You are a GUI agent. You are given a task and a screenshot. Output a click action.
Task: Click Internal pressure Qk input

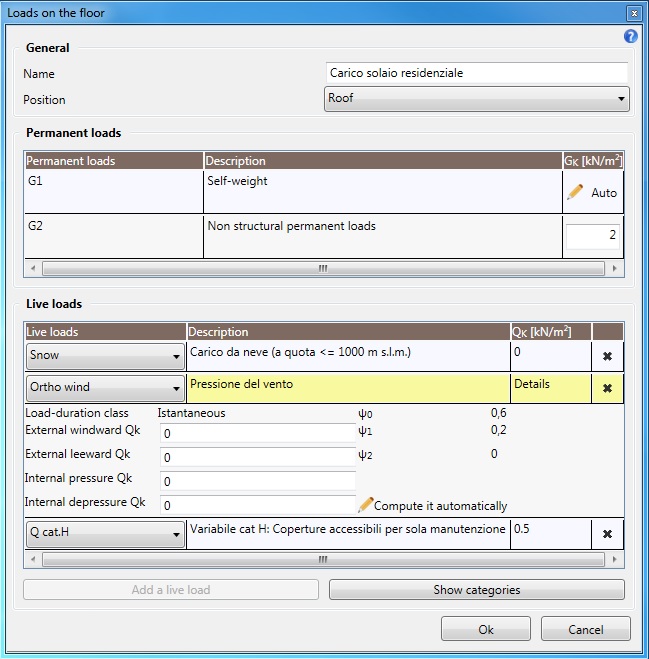point(258,481)
